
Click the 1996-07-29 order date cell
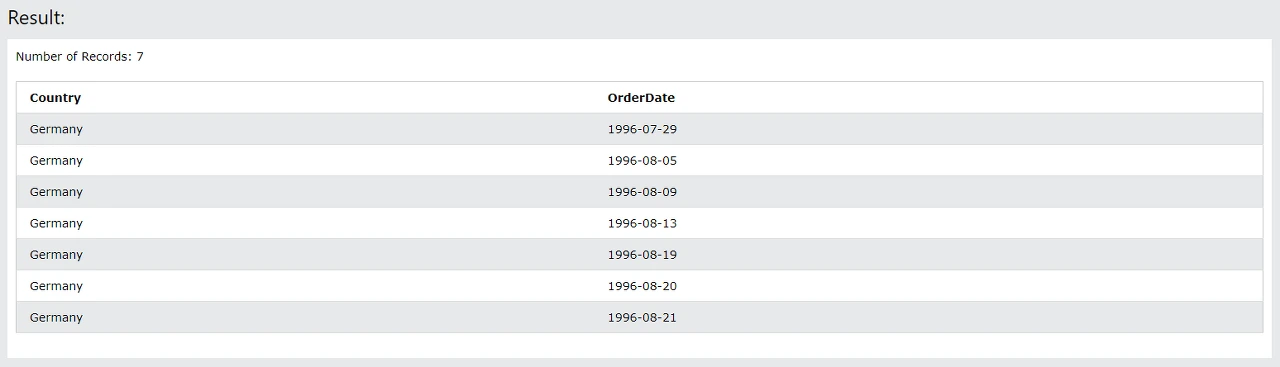642,129
